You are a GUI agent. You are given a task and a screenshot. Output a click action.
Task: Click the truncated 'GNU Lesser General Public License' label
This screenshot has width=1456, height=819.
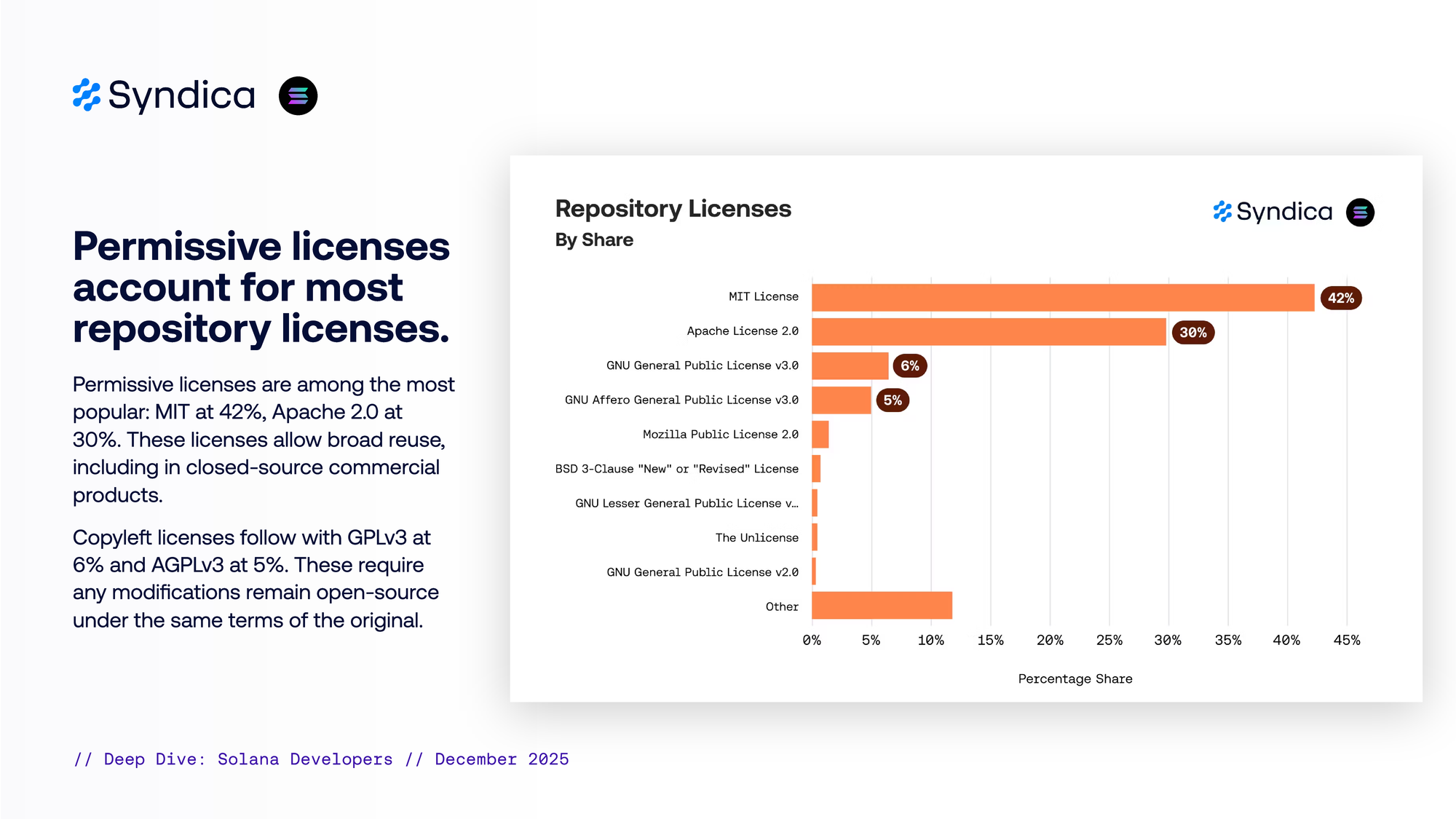point(686,503)
